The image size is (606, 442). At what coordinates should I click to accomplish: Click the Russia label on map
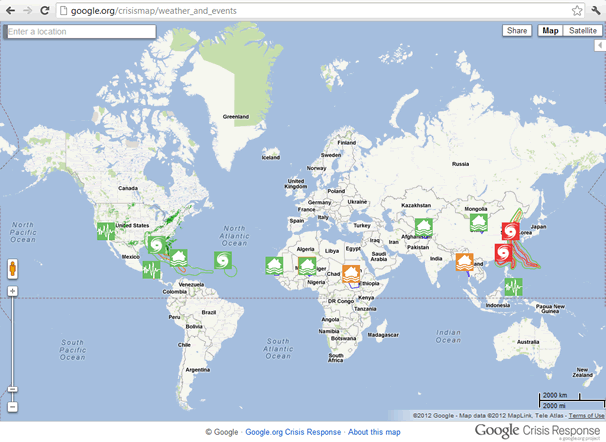[460, 164]
